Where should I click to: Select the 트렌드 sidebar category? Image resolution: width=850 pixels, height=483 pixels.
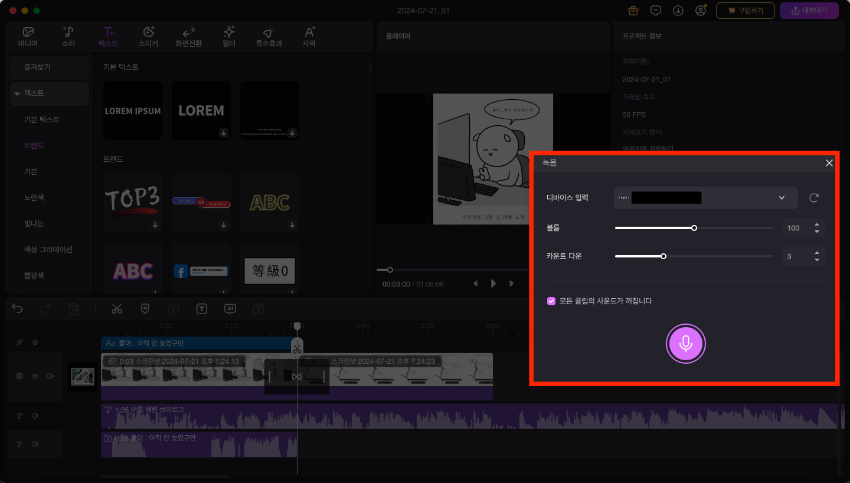[34, 145]
